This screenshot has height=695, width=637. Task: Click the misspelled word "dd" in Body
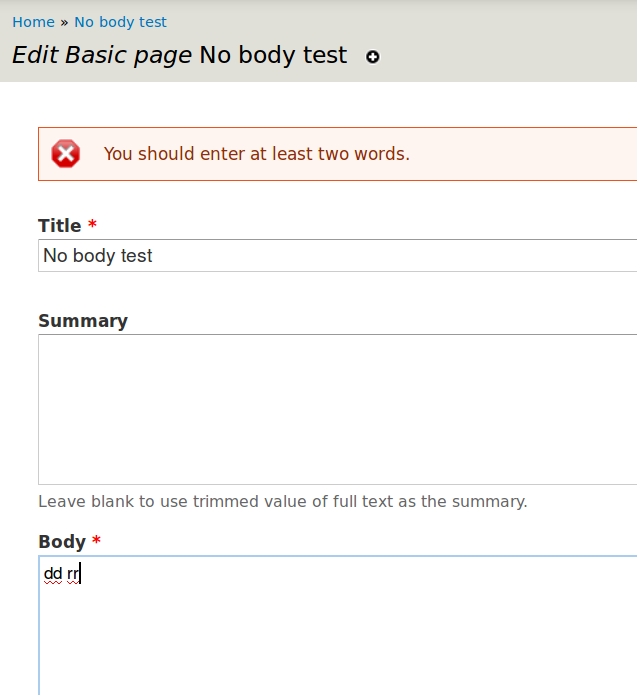coord(52,574)
